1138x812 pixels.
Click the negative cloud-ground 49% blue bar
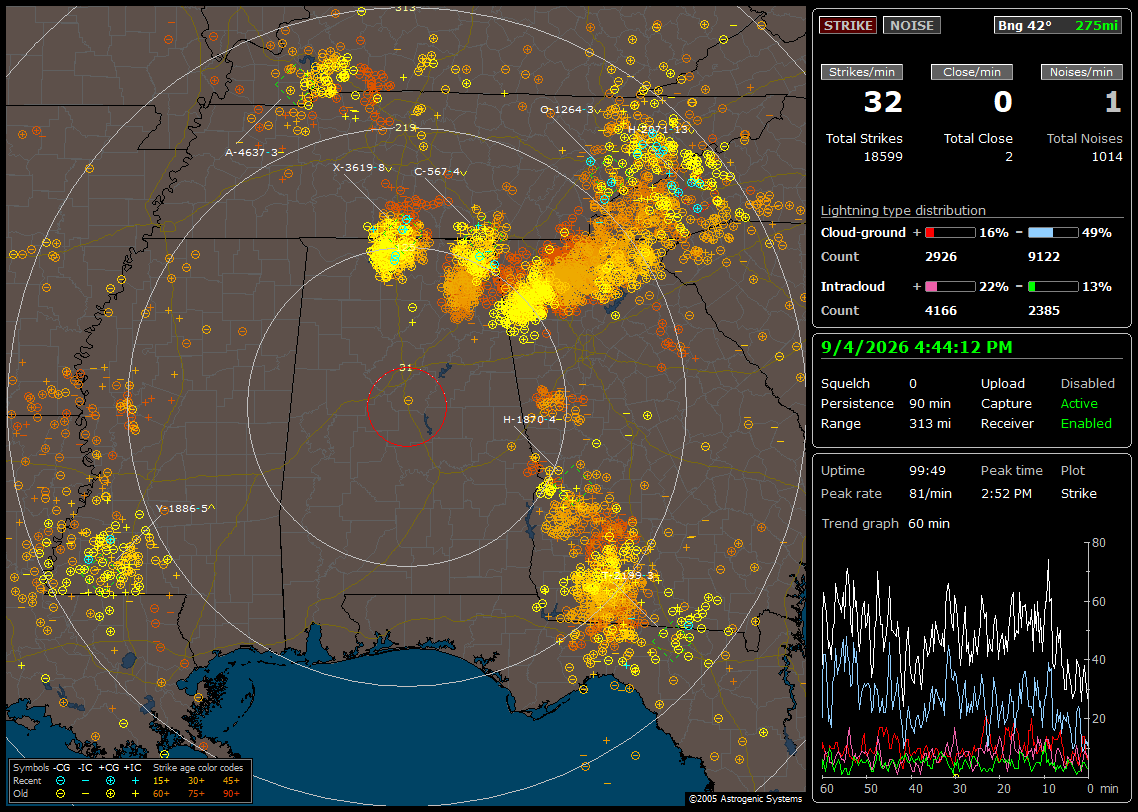(x=1053, y=232)
